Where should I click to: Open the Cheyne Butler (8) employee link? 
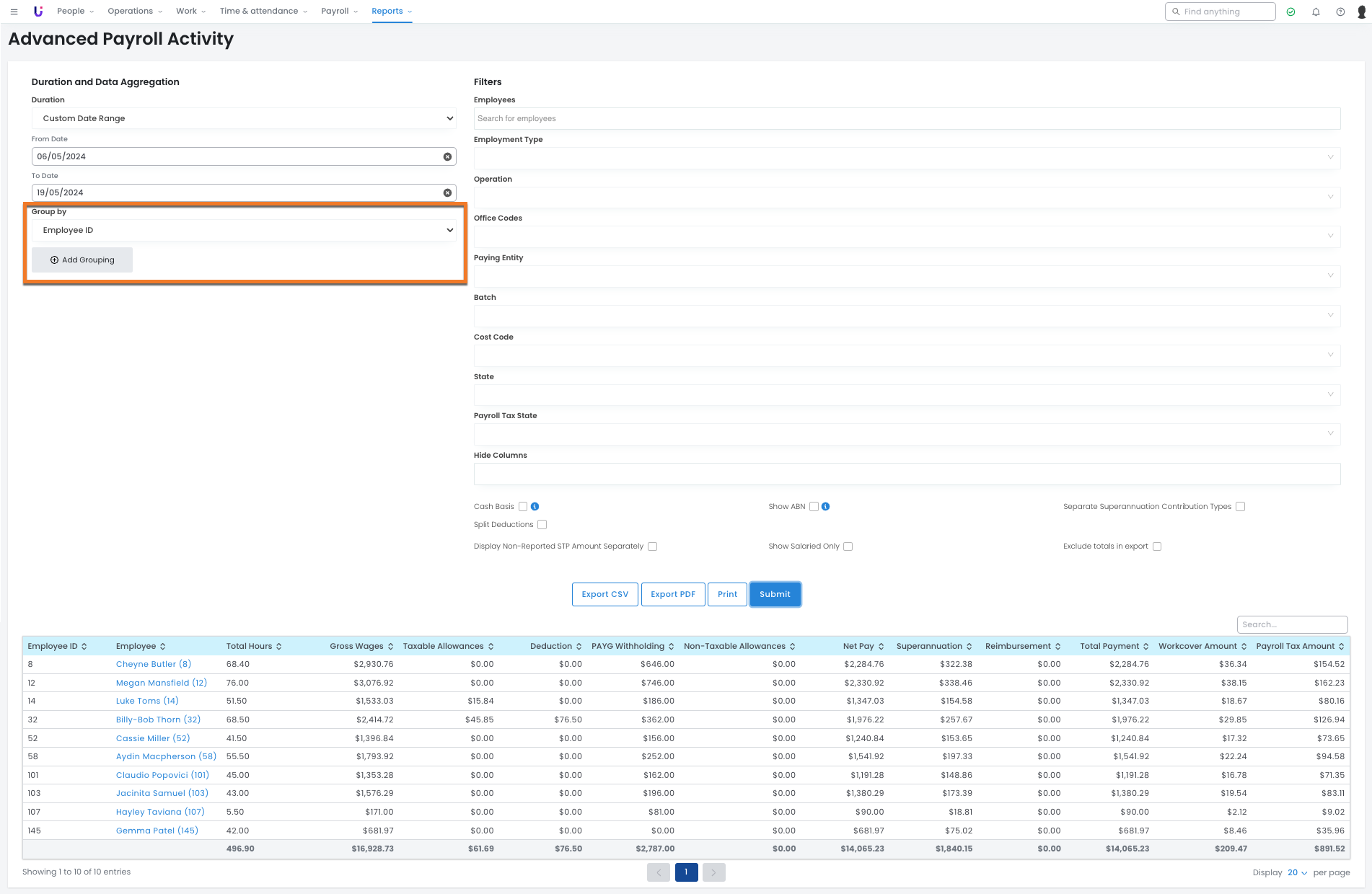(154, 664)
